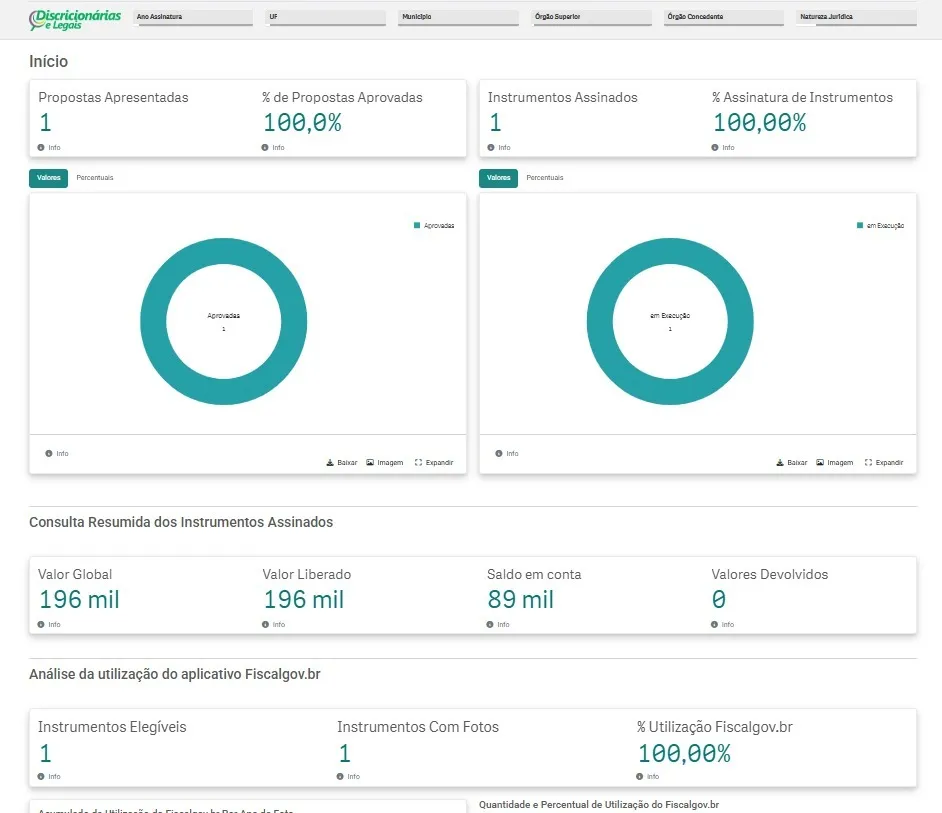The width and height of the screenshot is (942, 813).
Task: Click the 89 mil Saldo em conta value
Action: (x=521, y=600)
